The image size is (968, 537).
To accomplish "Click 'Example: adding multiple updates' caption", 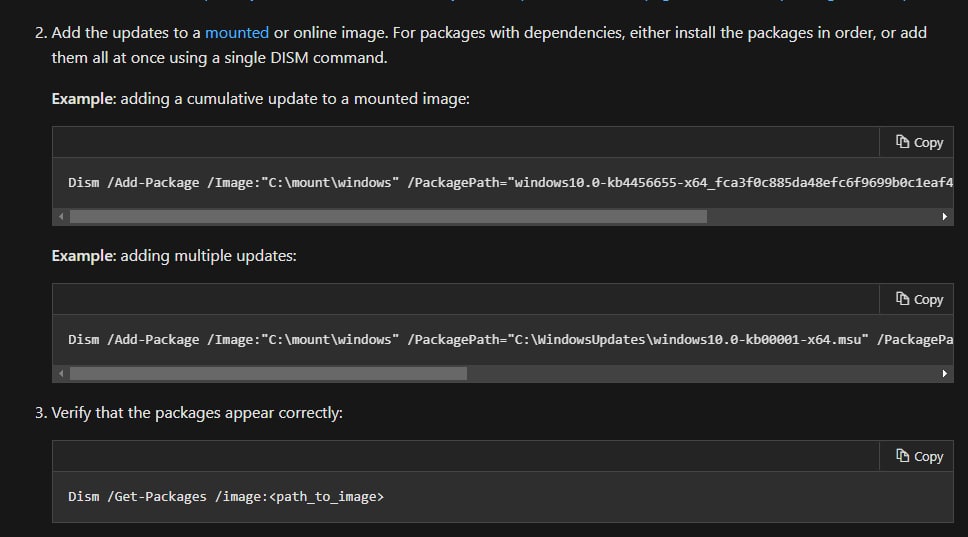I will point(174,256).
